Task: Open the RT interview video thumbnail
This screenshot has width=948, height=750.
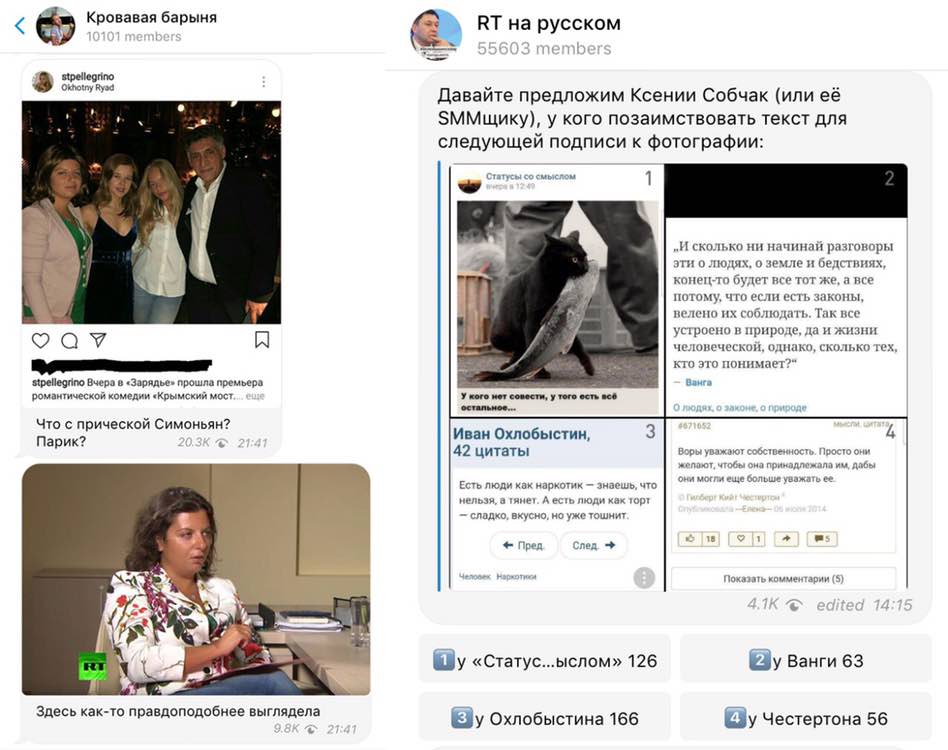Action: 196,580
